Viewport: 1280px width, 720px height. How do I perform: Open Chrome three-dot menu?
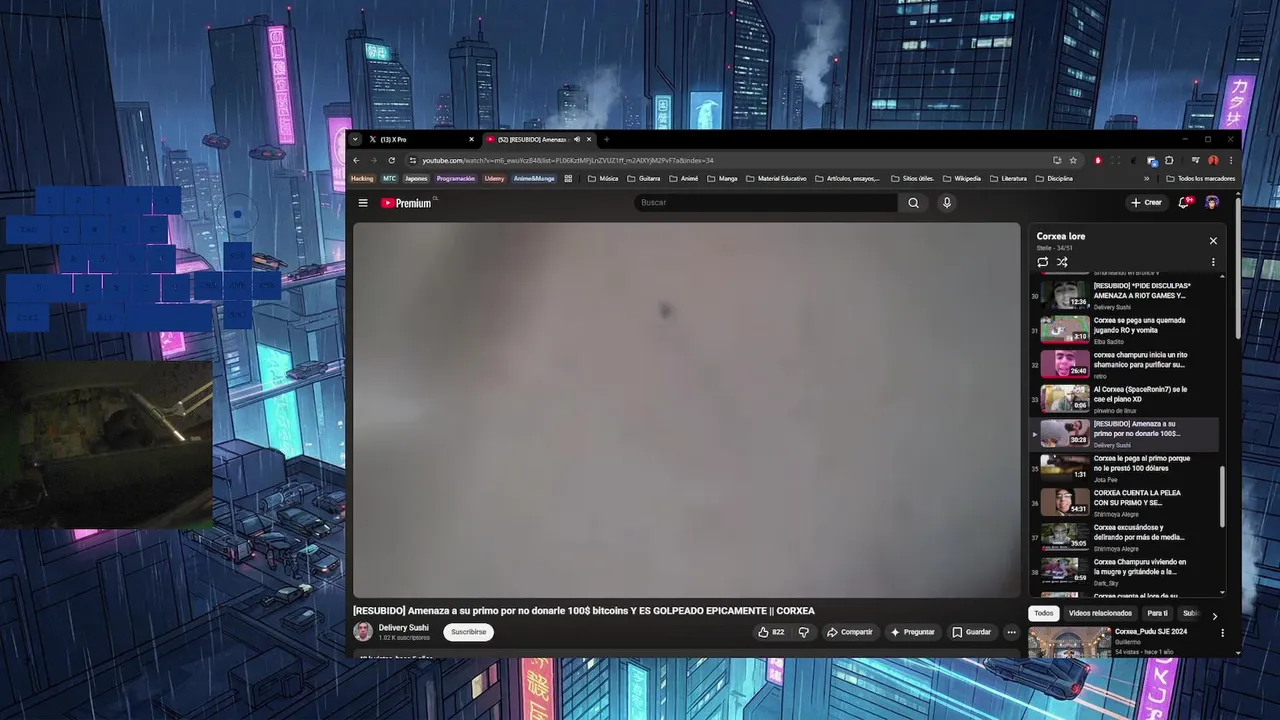click(x=1231, y=160)
